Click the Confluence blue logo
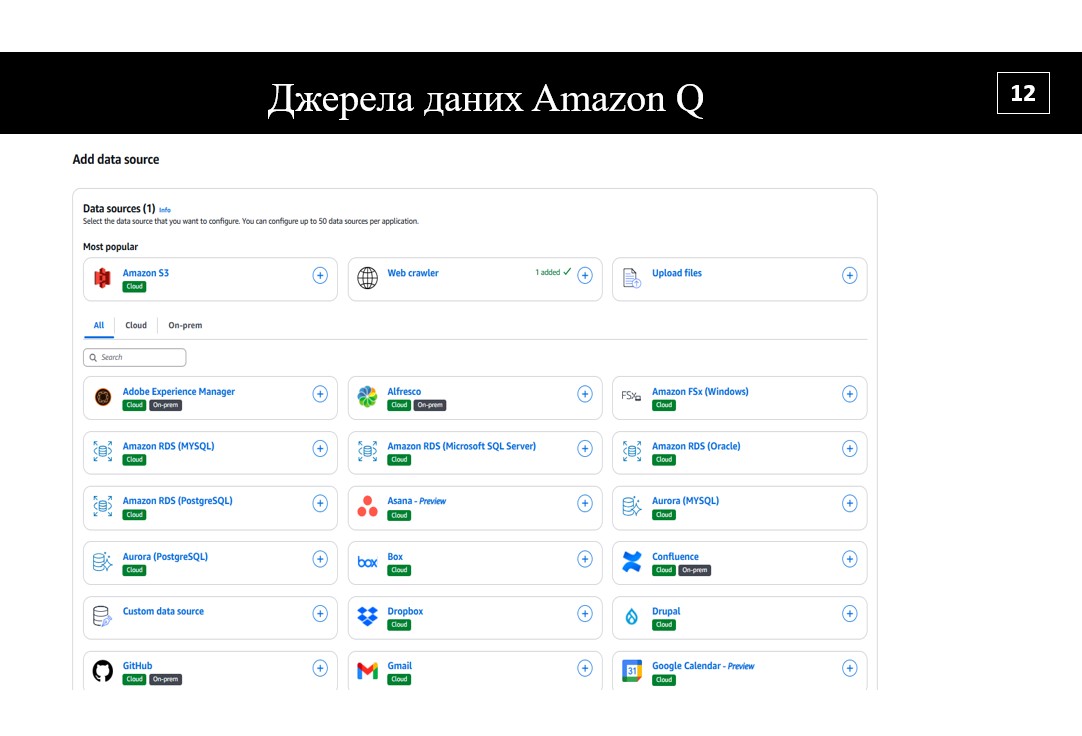Screen dimensions: 1082x736 [631, 561]
